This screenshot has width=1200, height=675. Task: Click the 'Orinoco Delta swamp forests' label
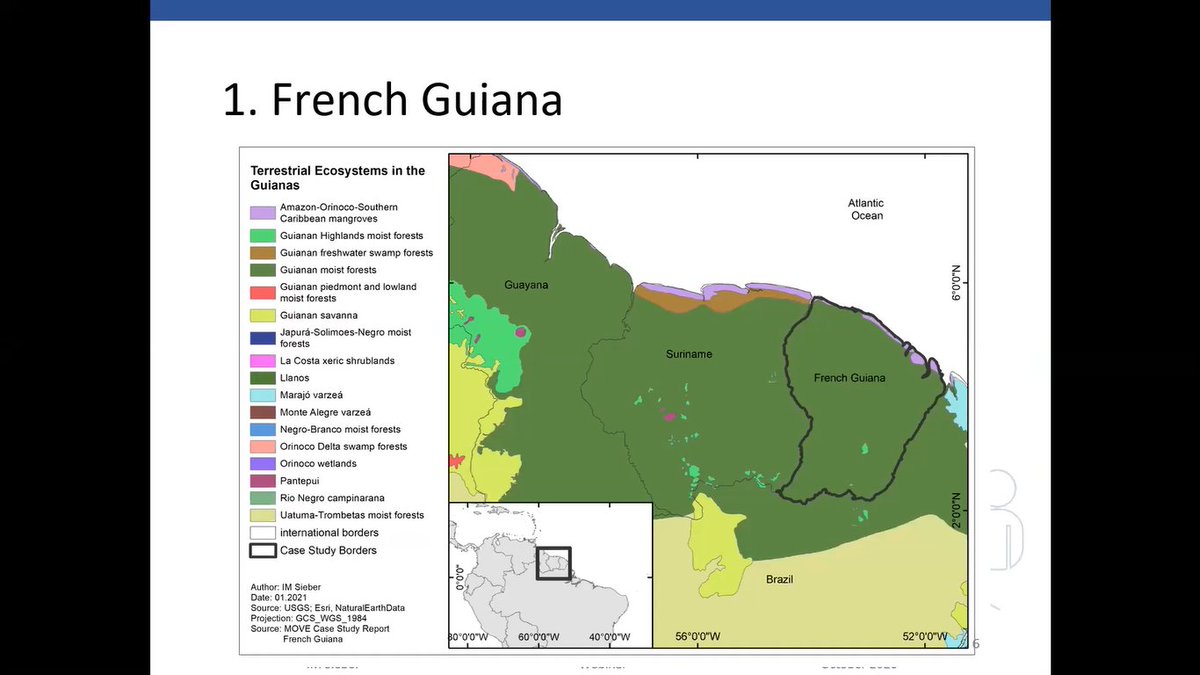tap(344, 447)
